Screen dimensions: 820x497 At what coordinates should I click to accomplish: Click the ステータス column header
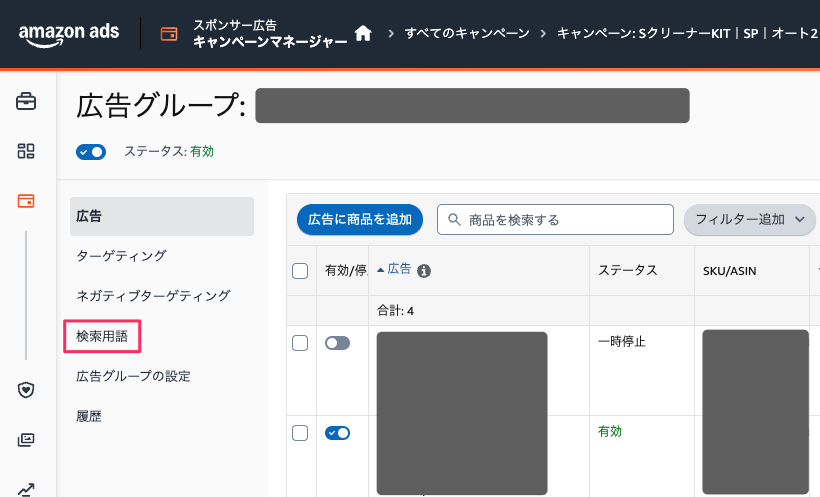(x=628, y=270)
